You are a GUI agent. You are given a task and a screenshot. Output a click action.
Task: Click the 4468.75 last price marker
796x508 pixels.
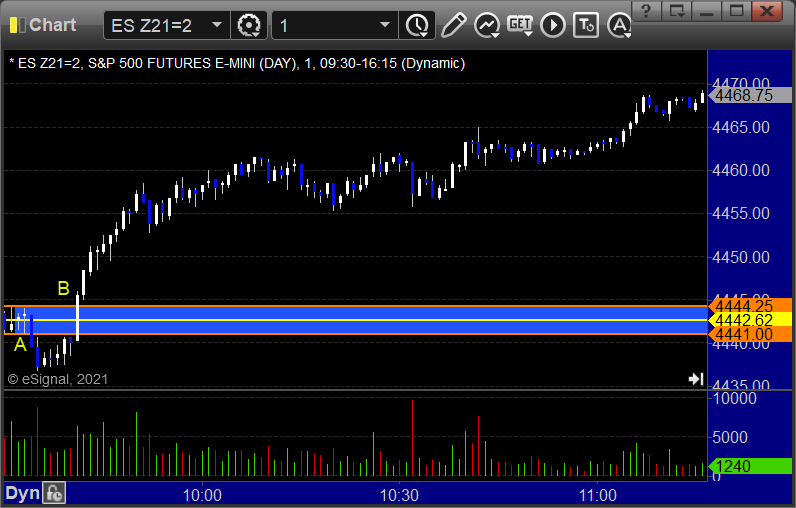[750, 95]
